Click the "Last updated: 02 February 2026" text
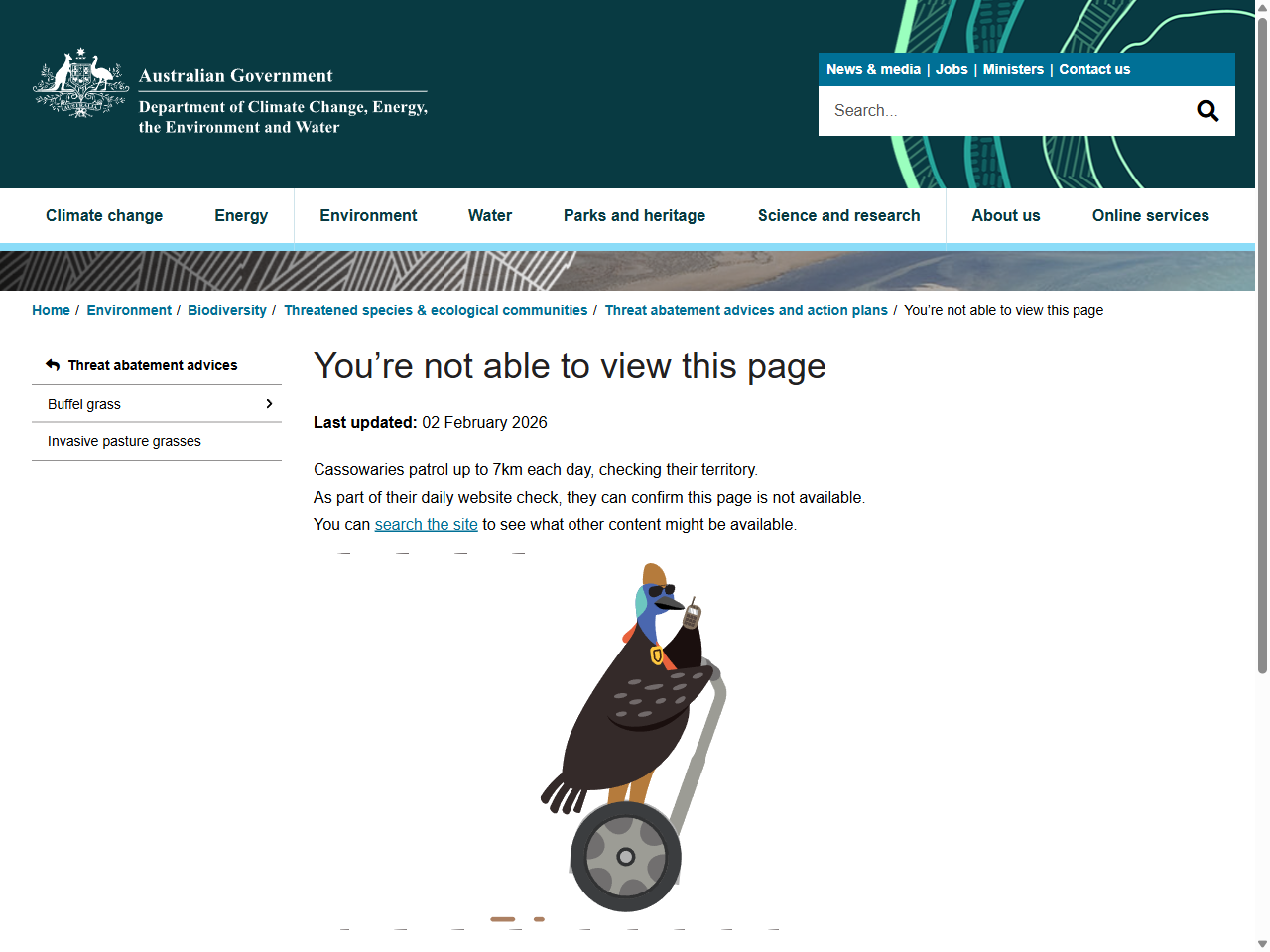Viewport: 1270px width, 952px height. point(431,422)
